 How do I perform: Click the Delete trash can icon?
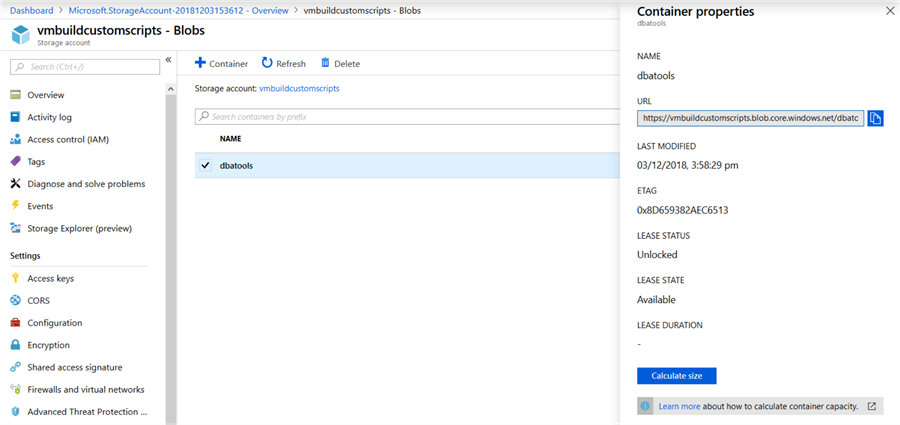click(x=325, y=63)
